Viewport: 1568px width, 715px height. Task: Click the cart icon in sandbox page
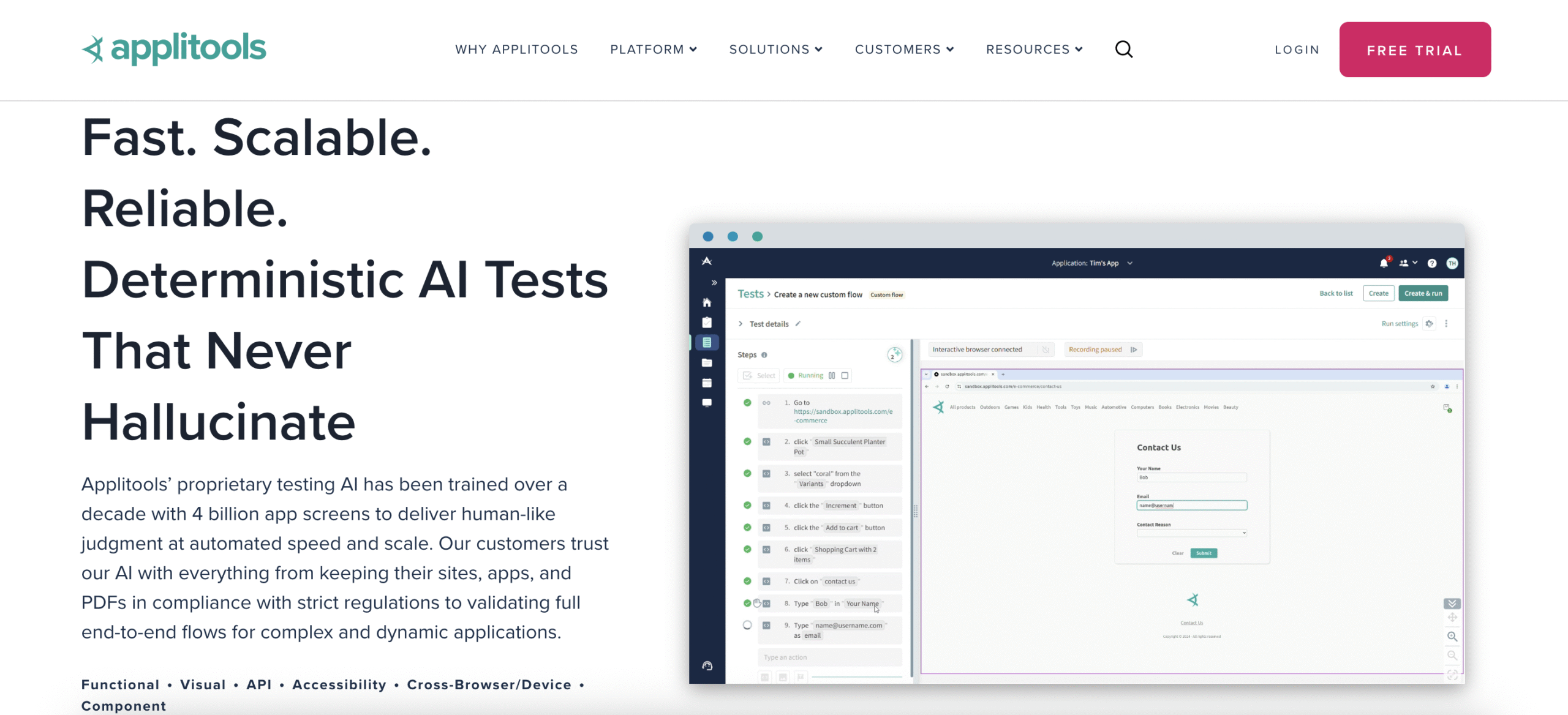[1447, 408]
